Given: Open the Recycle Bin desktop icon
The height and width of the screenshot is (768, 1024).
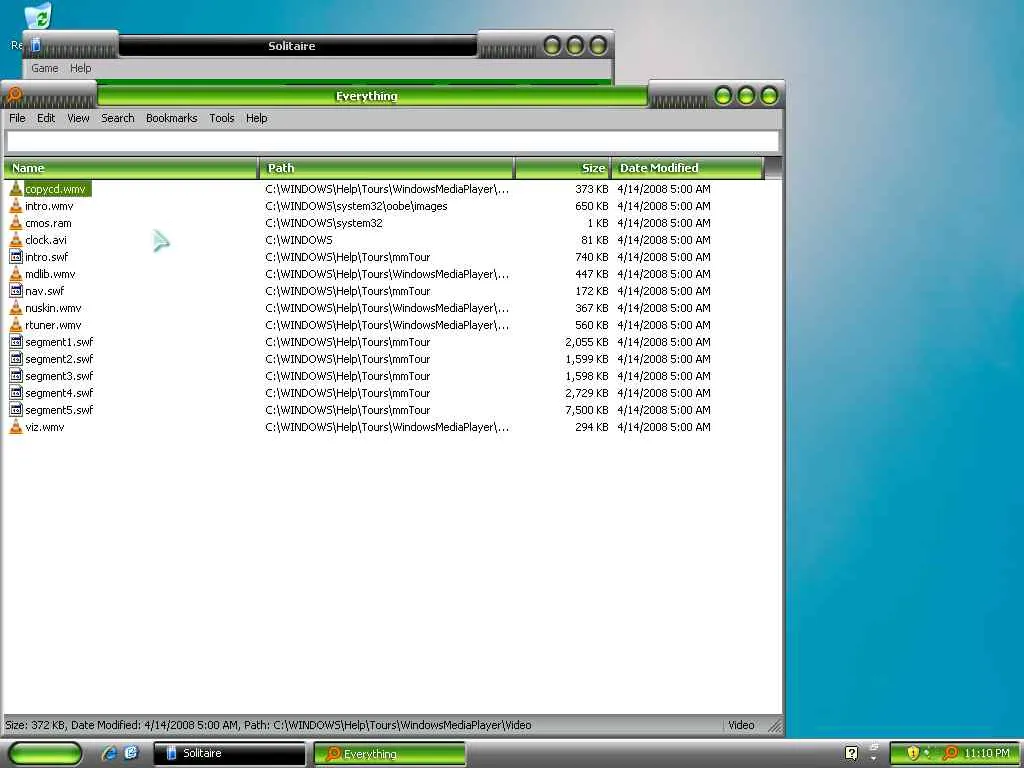Looking at the screenshot, I should (x=39, y=16).
